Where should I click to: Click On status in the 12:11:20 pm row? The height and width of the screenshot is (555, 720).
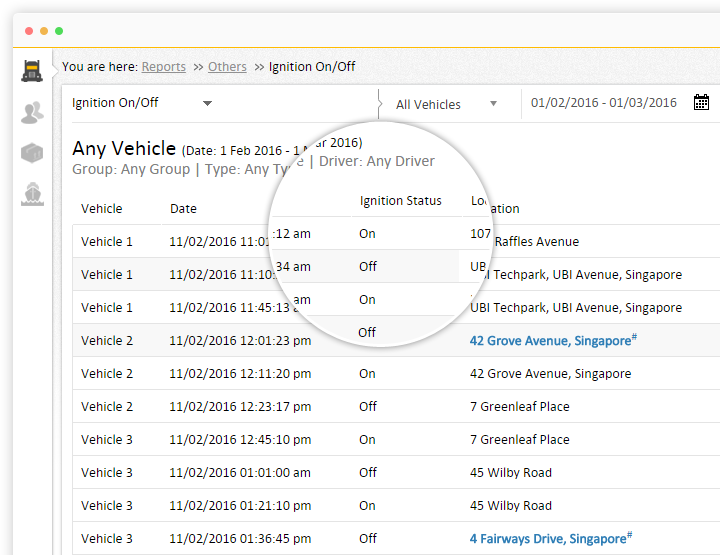coord(367,373)
